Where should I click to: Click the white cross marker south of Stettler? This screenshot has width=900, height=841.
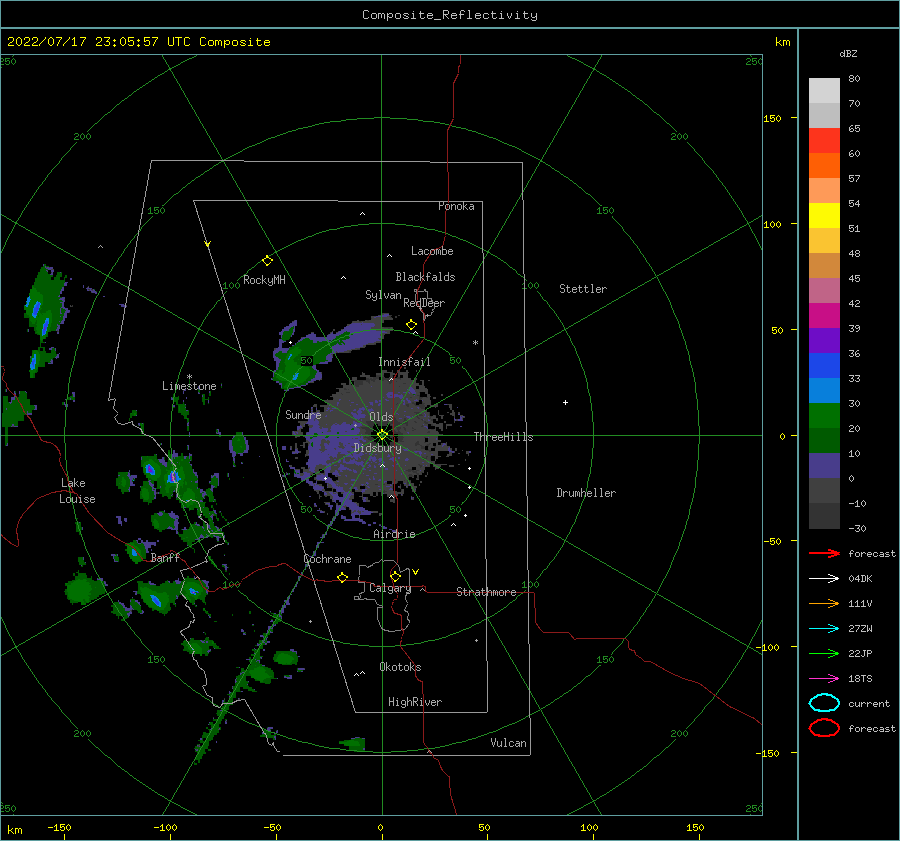(x=565, y=402)
